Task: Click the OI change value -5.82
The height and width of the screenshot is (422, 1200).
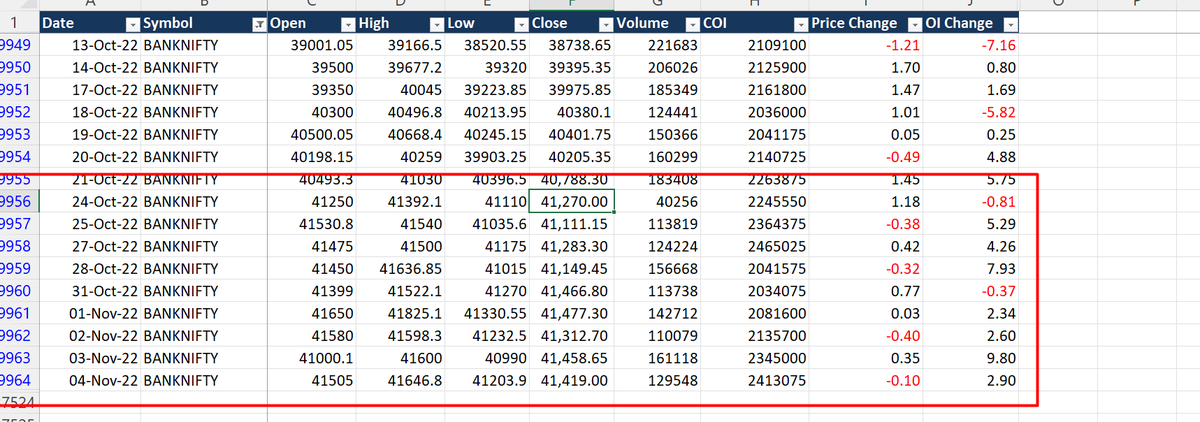Action: click(x=1000, y=113)
